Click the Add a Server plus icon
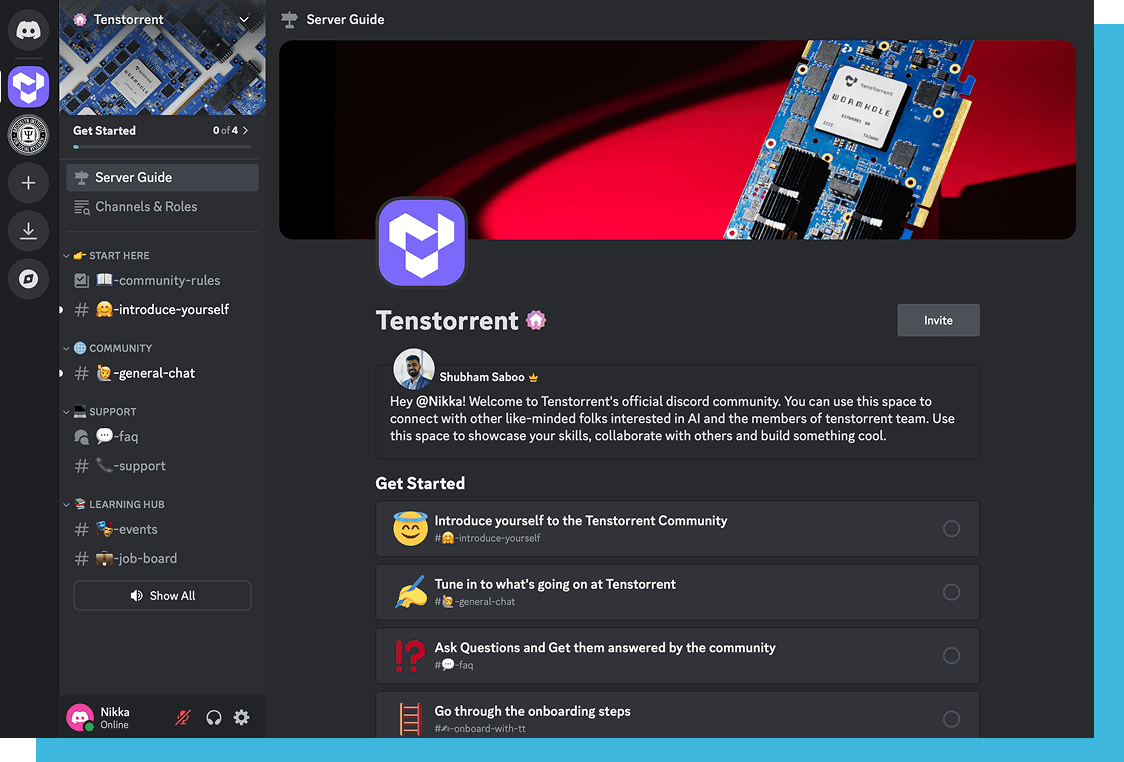The height and width of the screenshot is (762, 1124). [29, 183]
